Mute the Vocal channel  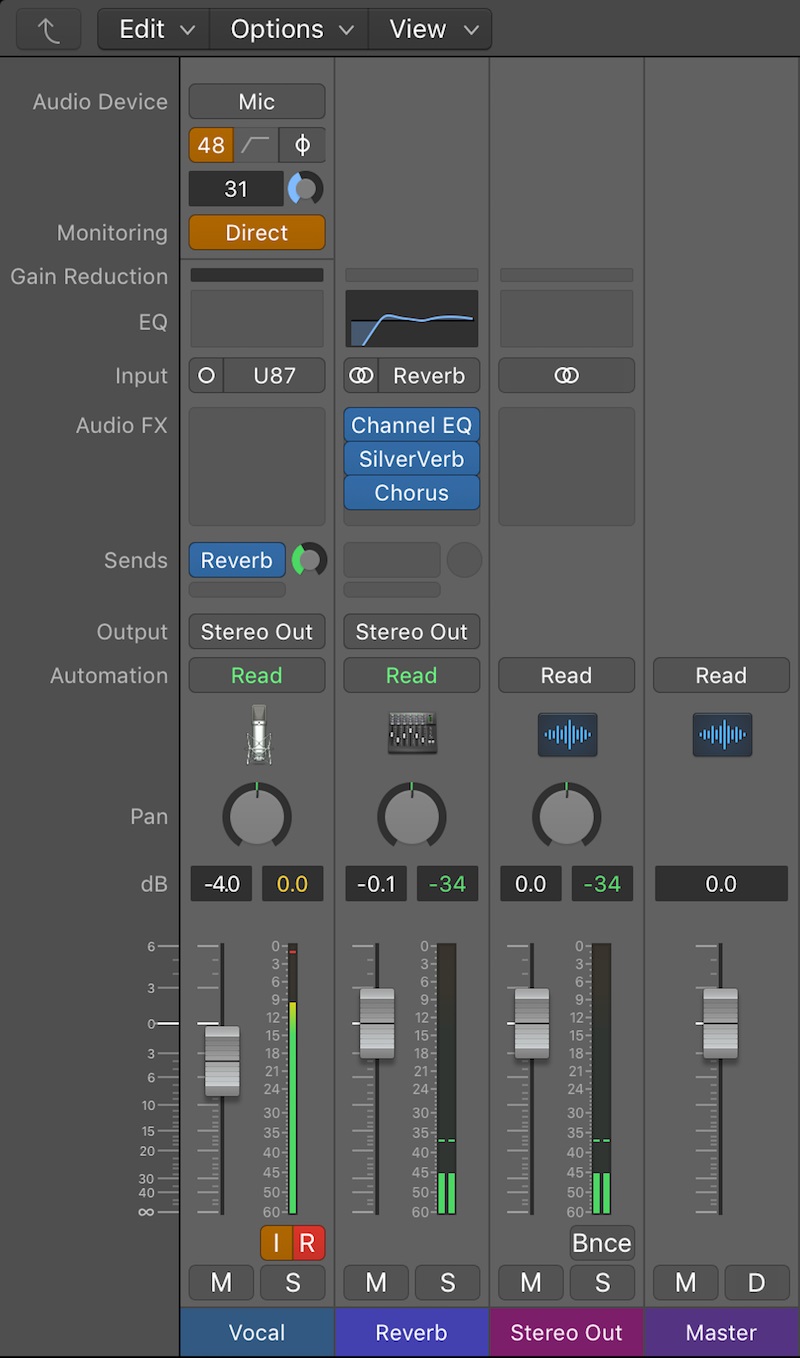[221, 1283]
